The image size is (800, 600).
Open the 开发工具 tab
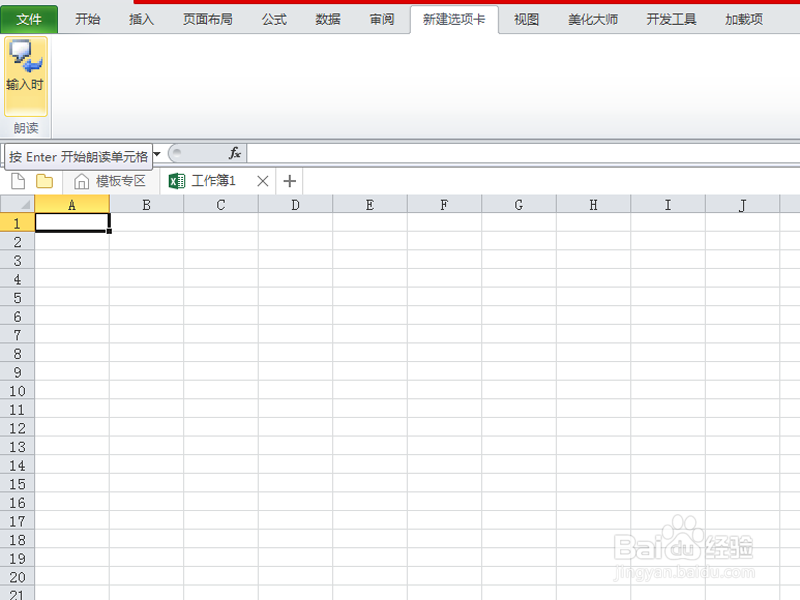[671, 19]
